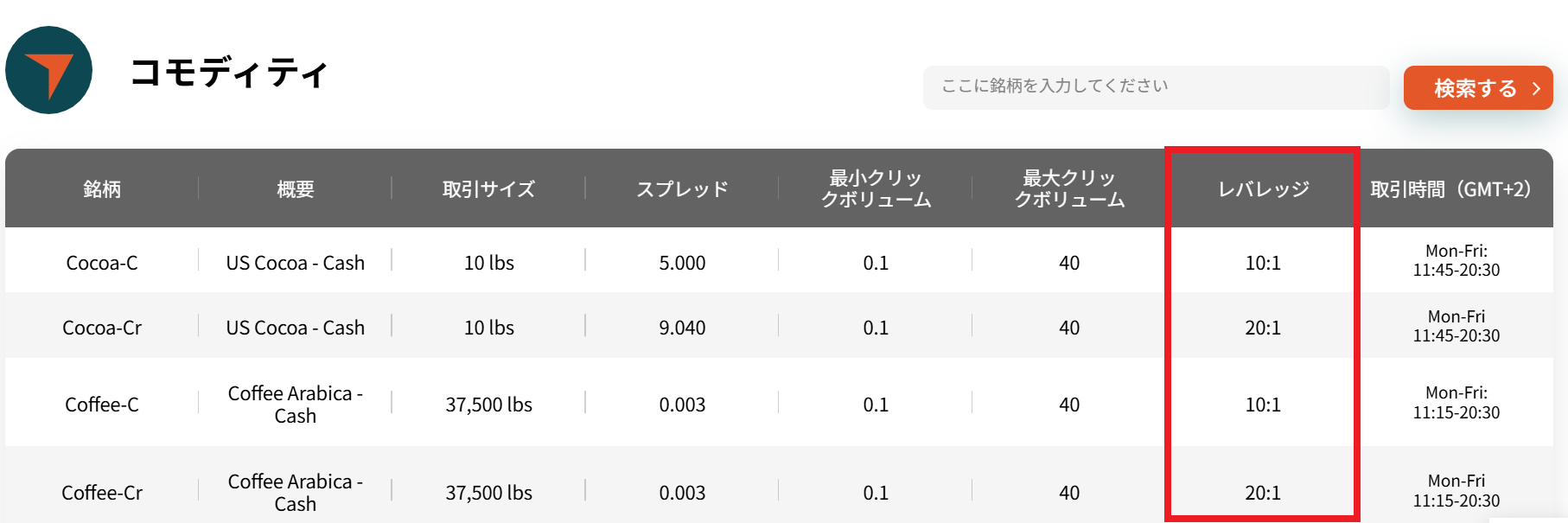Click the レバレッジ column header

pyautogui.click(x=1263, y=188)
